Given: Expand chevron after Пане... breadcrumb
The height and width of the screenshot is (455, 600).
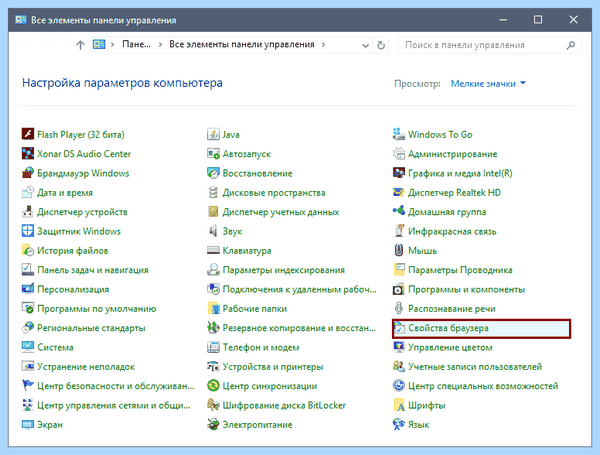Looking at the screenshot, I should (160, 44).
